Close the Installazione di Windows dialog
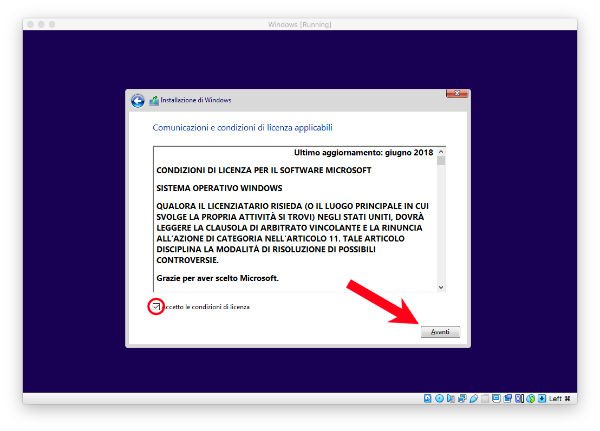Viewport: 600px width, 431px height. point(457,93)
